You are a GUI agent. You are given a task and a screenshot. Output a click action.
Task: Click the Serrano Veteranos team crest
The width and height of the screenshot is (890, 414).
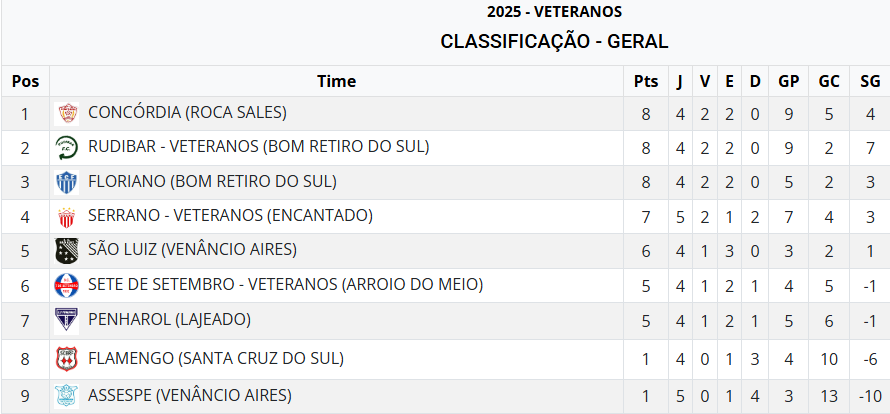(x=67, y=217)
